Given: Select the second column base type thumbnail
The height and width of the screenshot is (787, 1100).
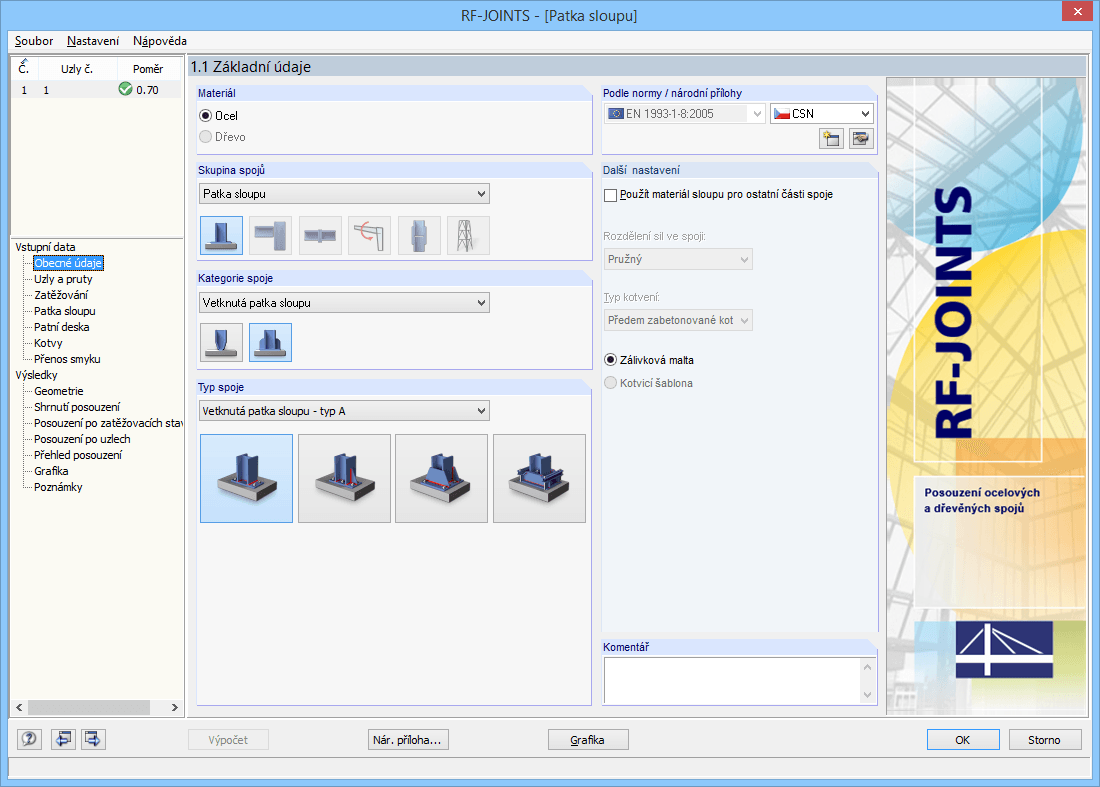Looking at the screenshot, I should click(x=344, y=478).
